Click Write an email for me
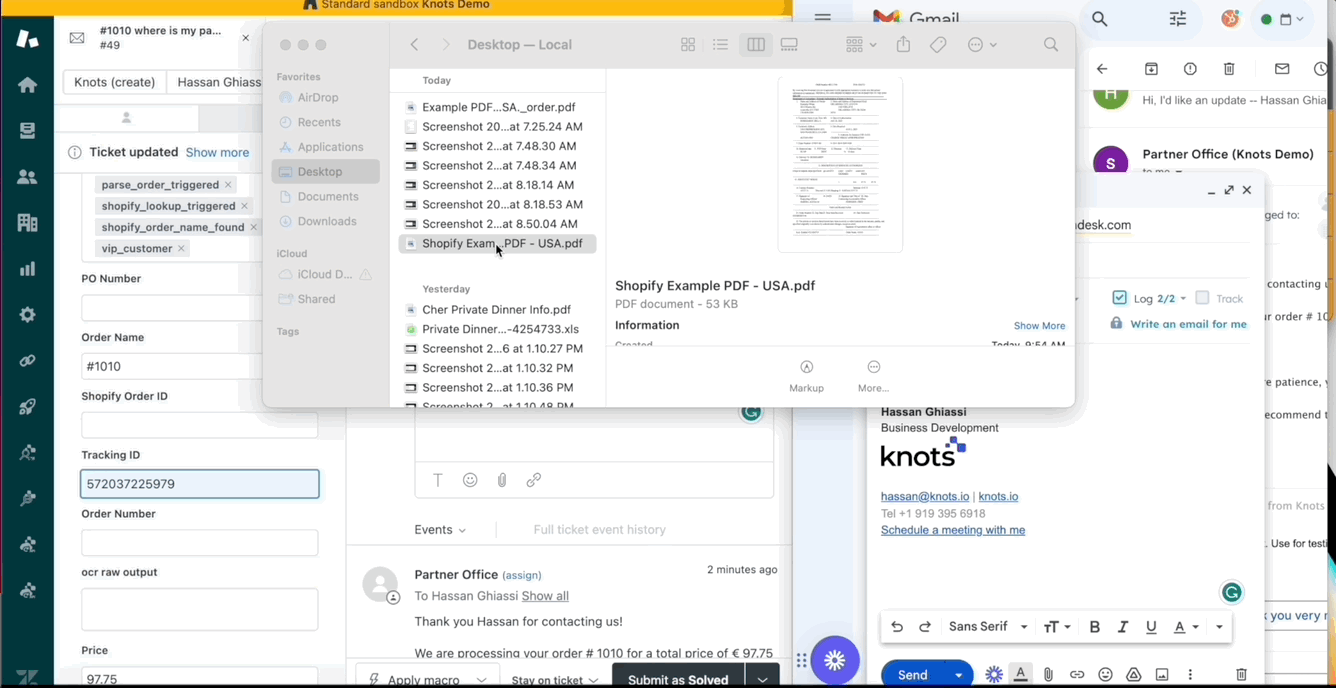This screenshot has height=688, width=1336. 1188,324
